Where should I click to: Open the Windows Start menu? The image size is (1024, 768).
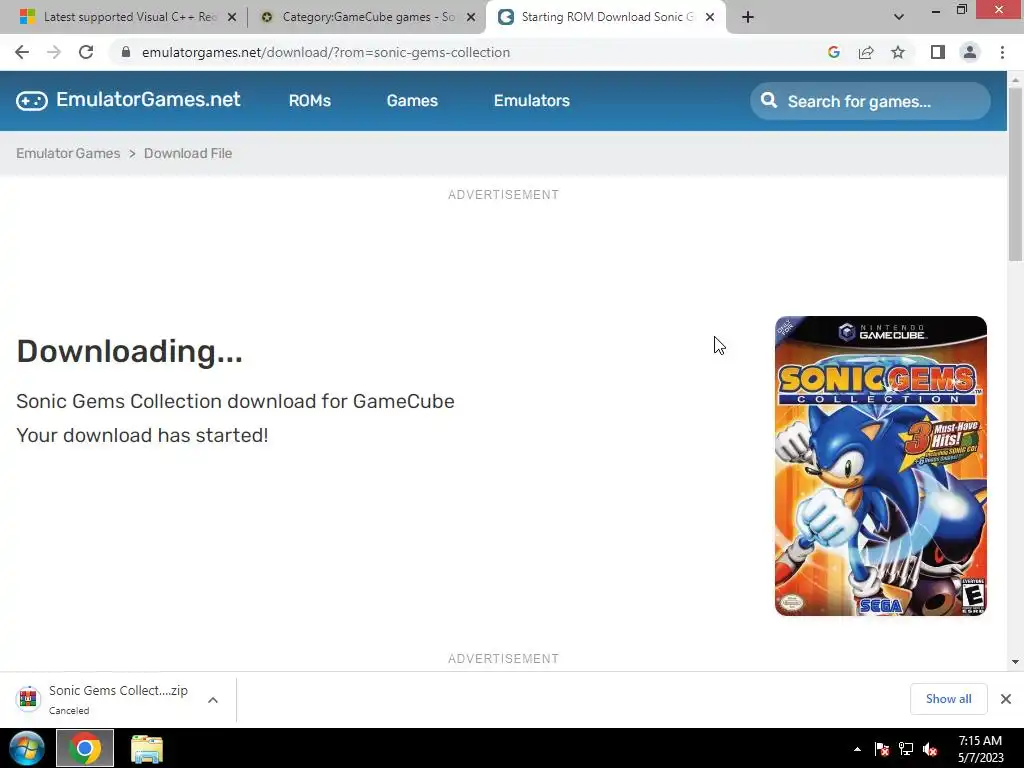point(26,748)
